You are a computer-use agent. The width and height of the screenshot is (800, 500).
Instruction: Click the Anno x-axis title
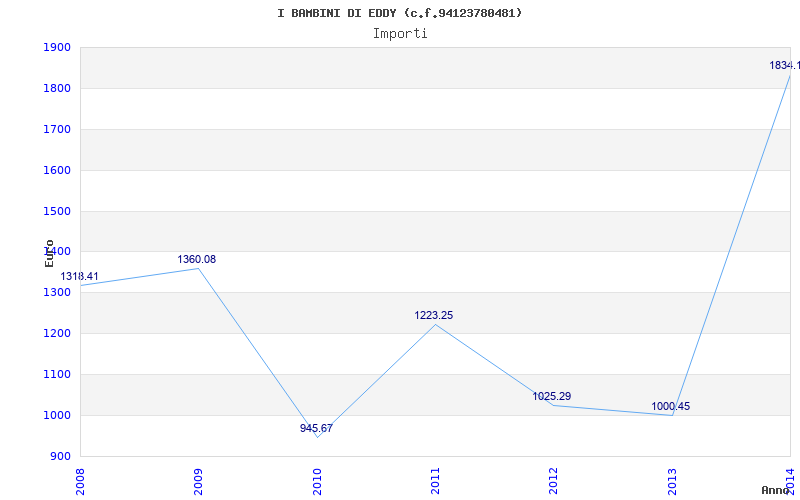pos(775,490)
